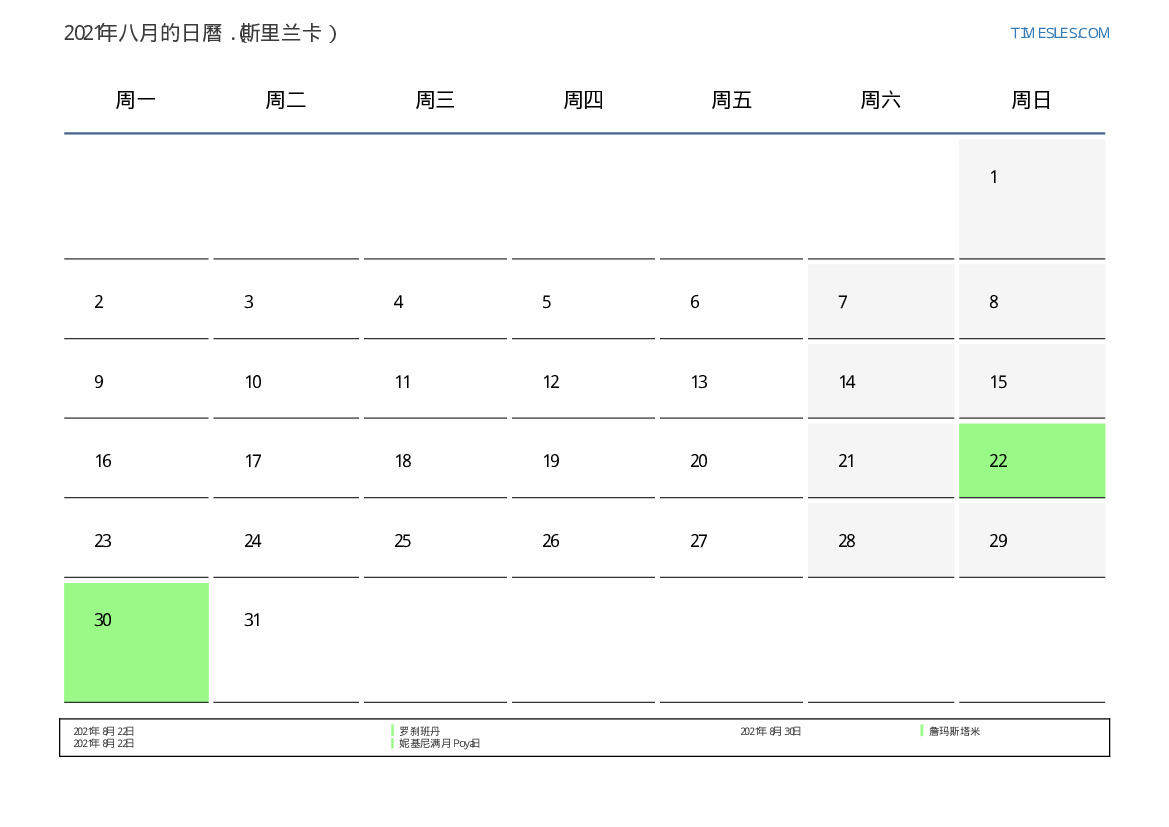Viewport: 1169px width, 827px height.
Task: Click Saturday cell numbered 7
Action: coord(880,301)
